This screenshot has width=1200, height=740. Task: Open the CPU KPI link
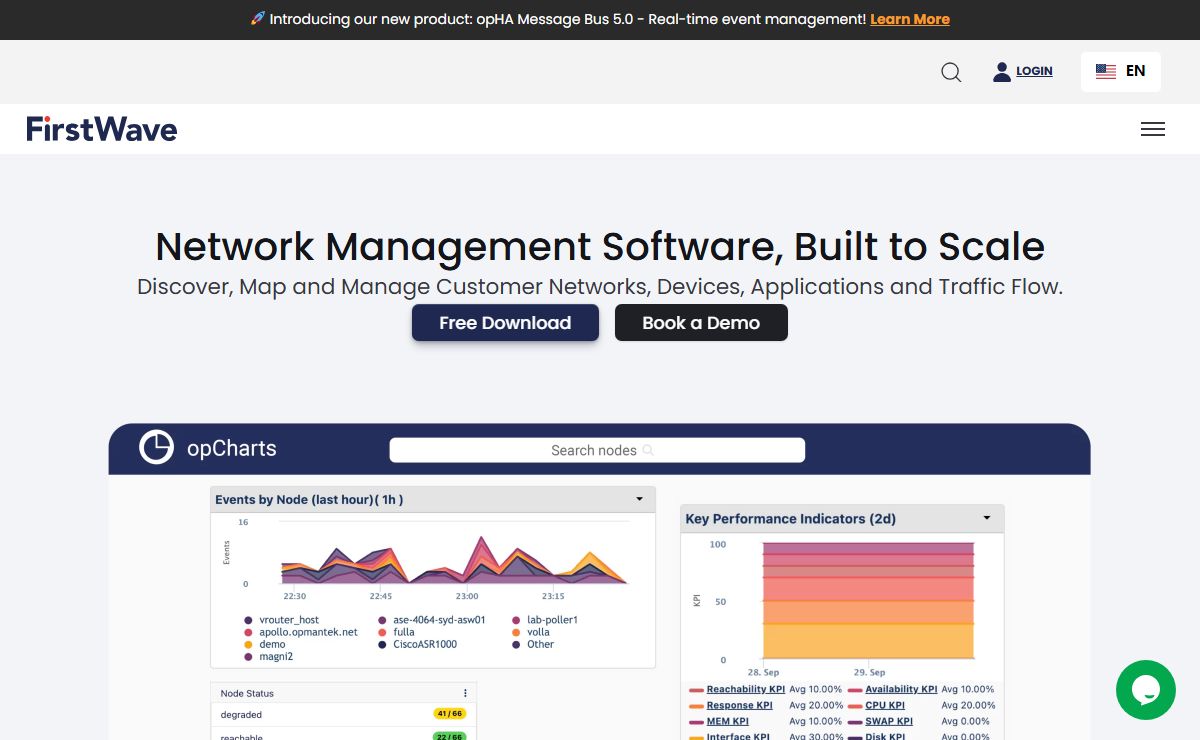885,705
